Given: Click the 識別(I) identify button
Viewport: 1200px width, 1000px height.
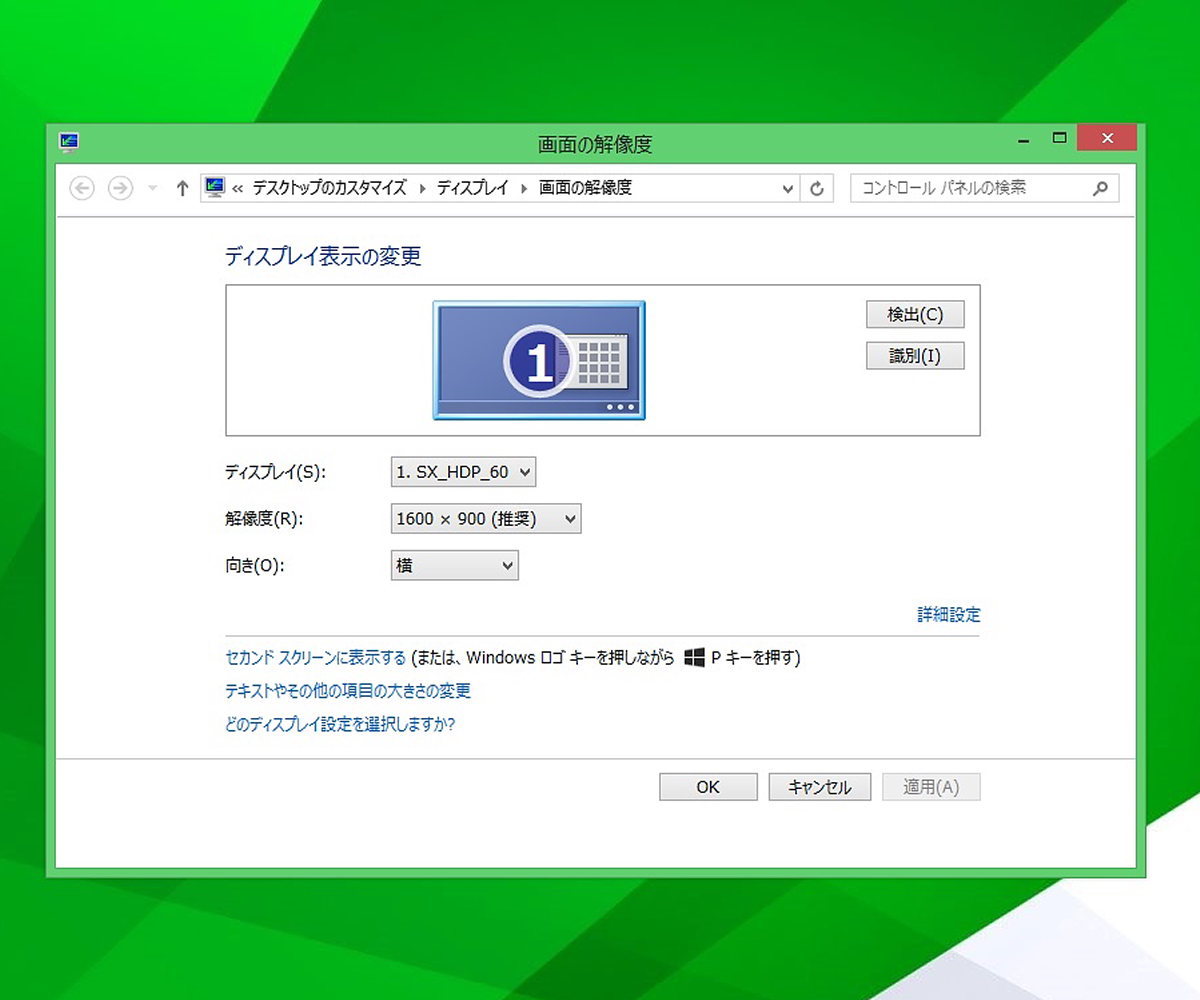Looking at the screenshot, I should click(x=915, y=356).
